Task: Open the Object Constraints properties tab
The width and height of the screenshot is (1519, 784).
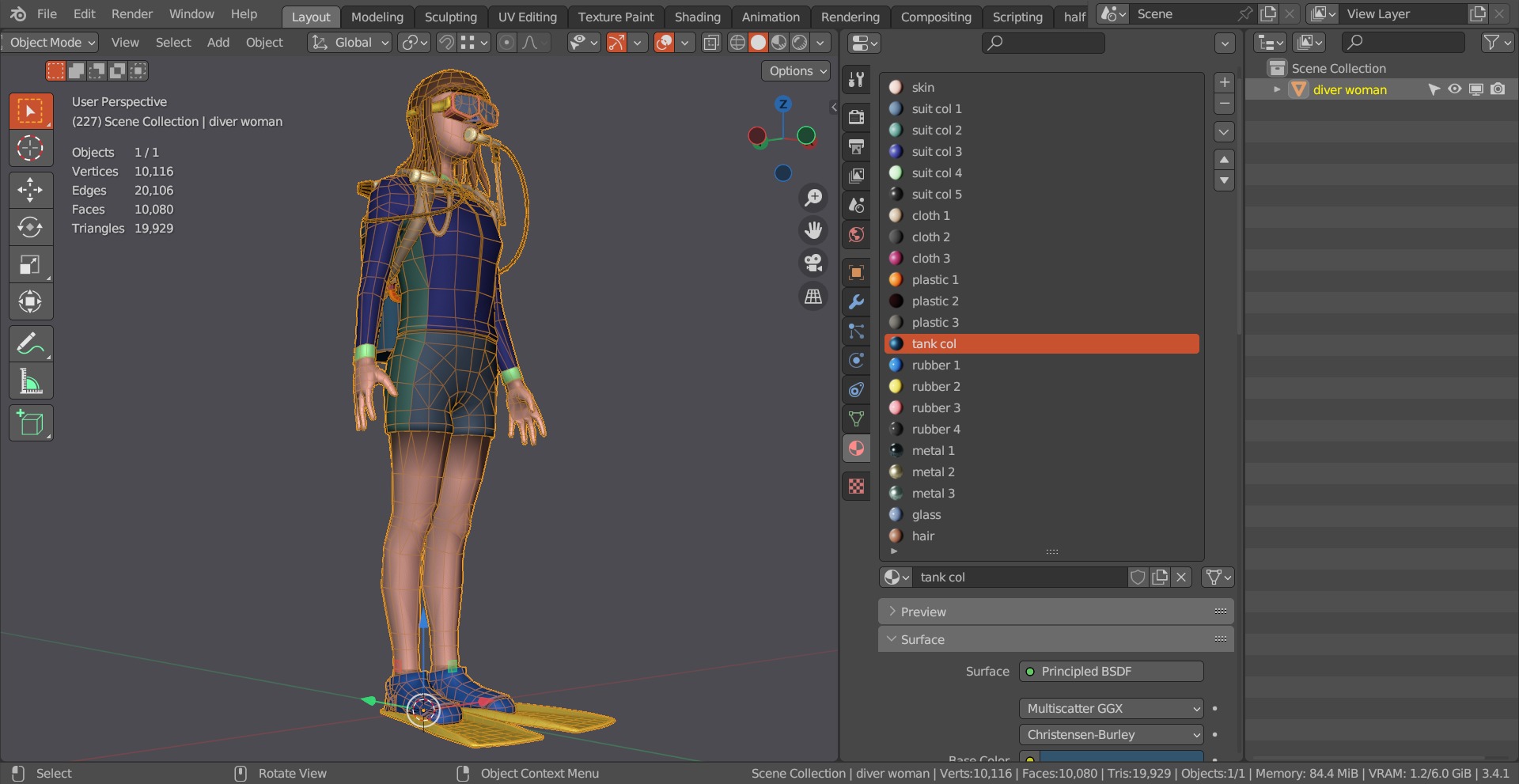Action: click(856, 389)
